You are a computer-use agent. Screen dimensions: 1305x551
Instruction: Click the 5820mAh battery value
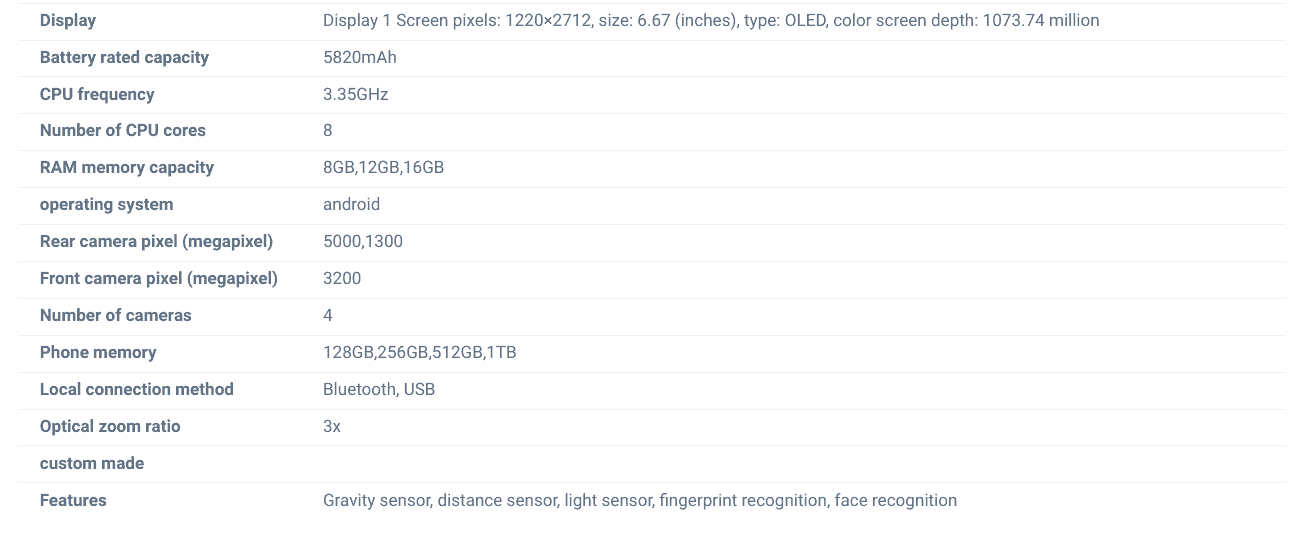[359, 57]
